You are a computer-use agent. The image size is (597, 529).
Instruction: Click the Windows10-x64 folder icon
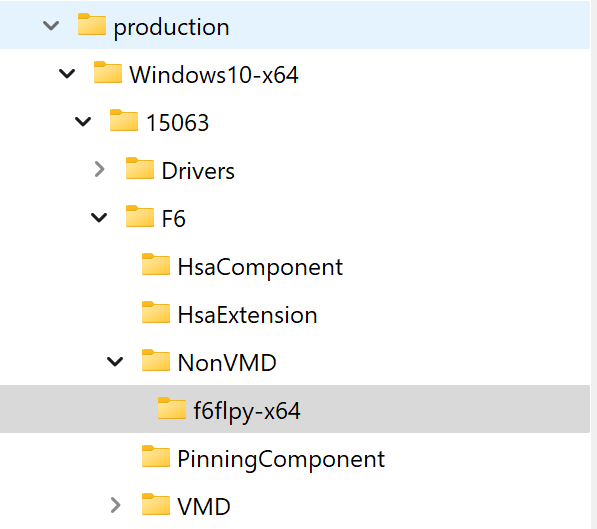pos(108,72)
